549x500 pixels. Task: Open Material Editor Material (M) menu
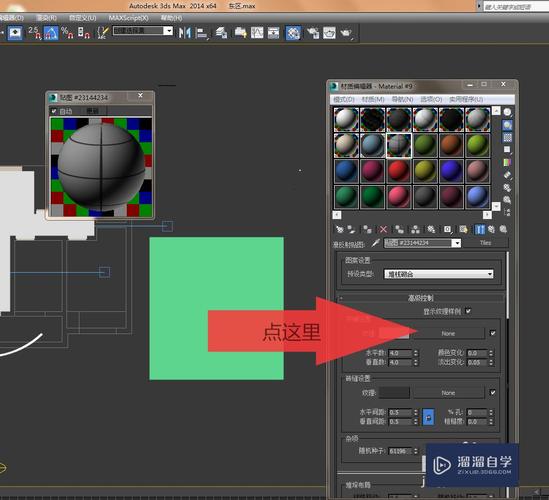click(373, 99)
